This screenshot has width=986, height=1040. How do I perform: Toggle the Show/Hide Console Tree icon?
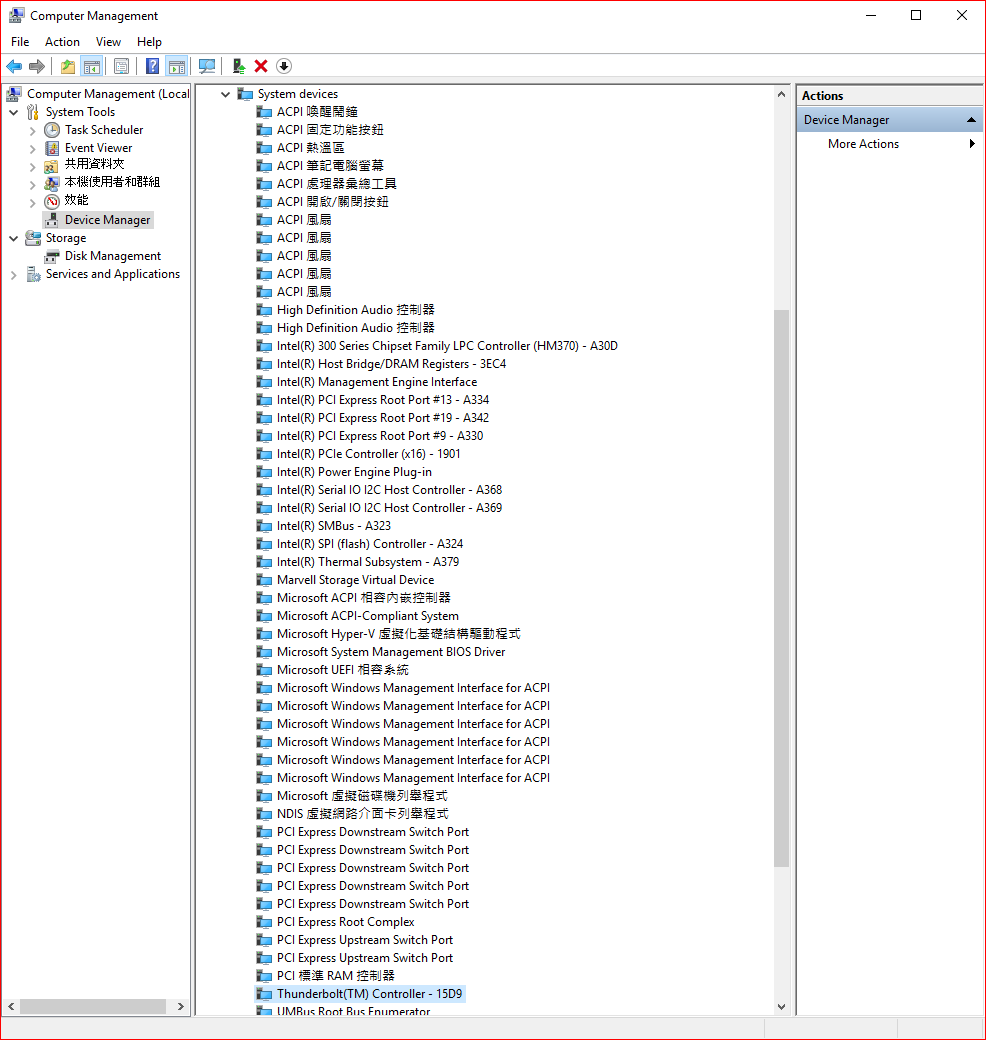pyautogui.click(x=91, y=66)
